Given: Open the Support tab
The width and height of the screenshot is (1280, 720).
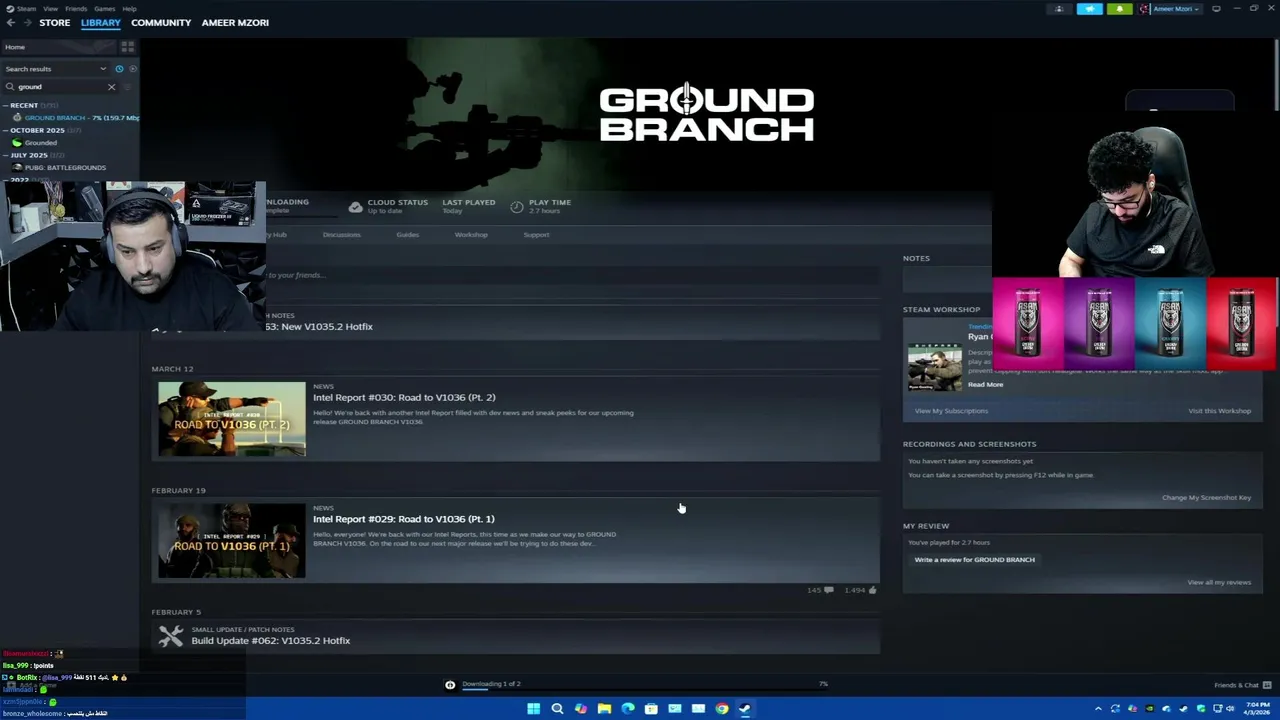Looking at the screenshot, I should coord(536,235).
